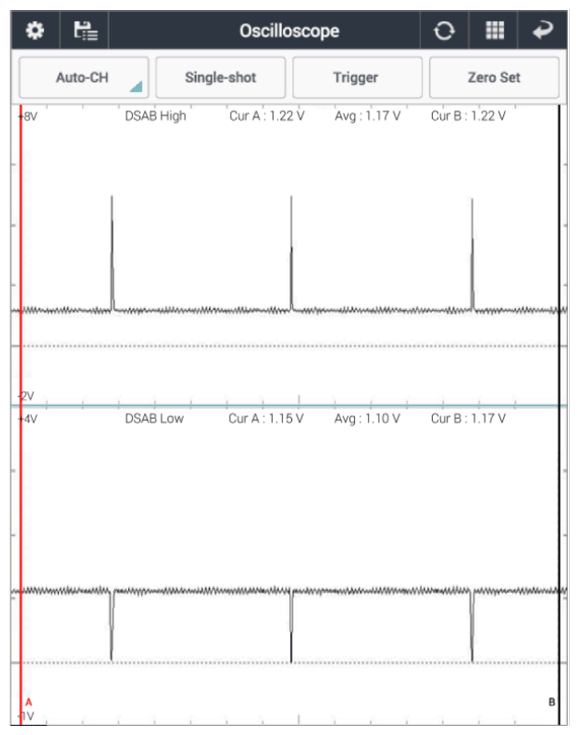Open the settings gear icon
Viewport: 579px width, 735px height.
click(x=35, y=30)
